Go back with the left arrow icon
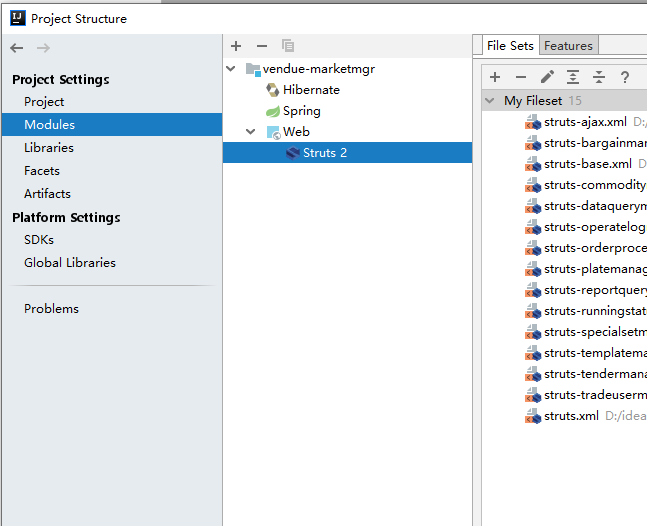 point(17,48)
